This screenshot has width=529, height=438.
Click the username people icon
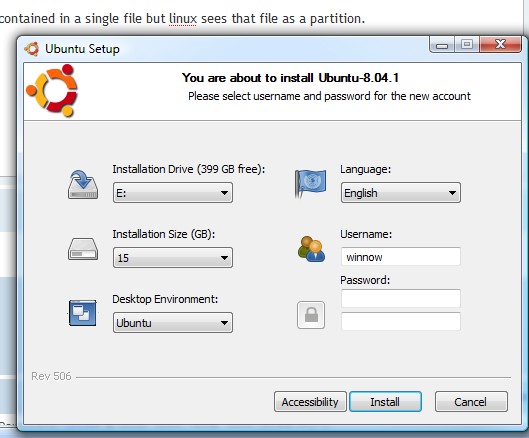click(311, 249)
